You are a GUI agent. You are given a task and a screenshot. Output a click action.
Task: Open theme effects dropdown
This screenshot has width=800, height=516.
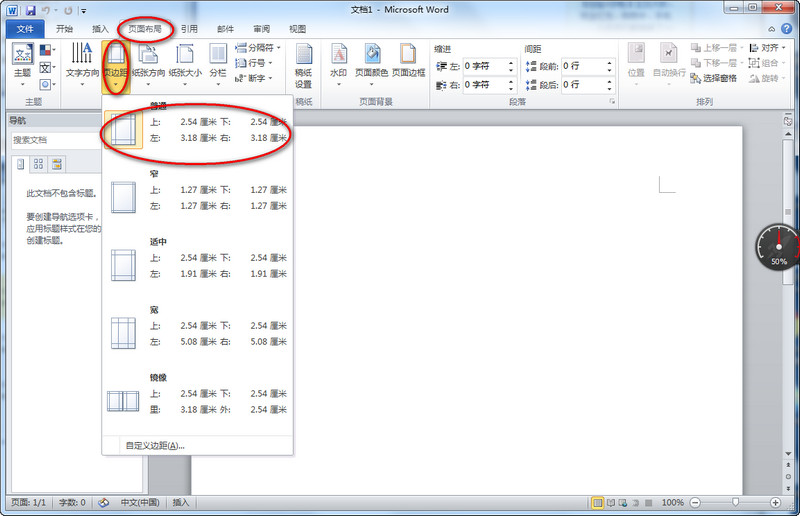[x=47, y=84]
